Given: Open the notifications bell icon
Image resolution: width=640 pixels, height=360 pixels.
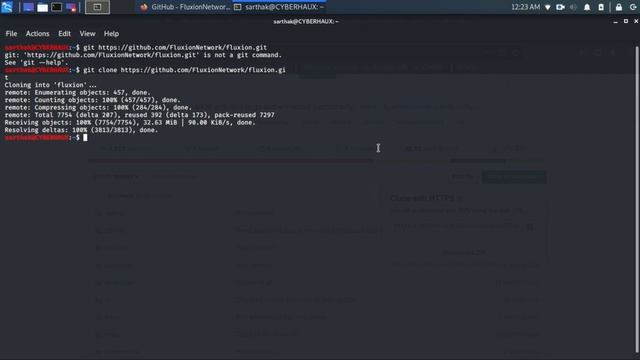Looking at the screenshot, I should (587, 7).
